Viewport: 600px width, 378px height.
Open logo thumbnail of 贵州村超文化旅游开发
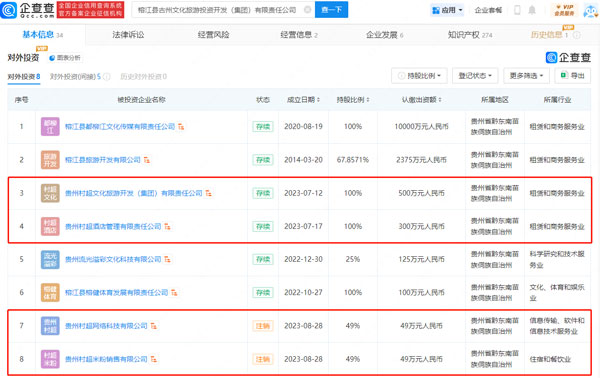click(x=50, y=193)
